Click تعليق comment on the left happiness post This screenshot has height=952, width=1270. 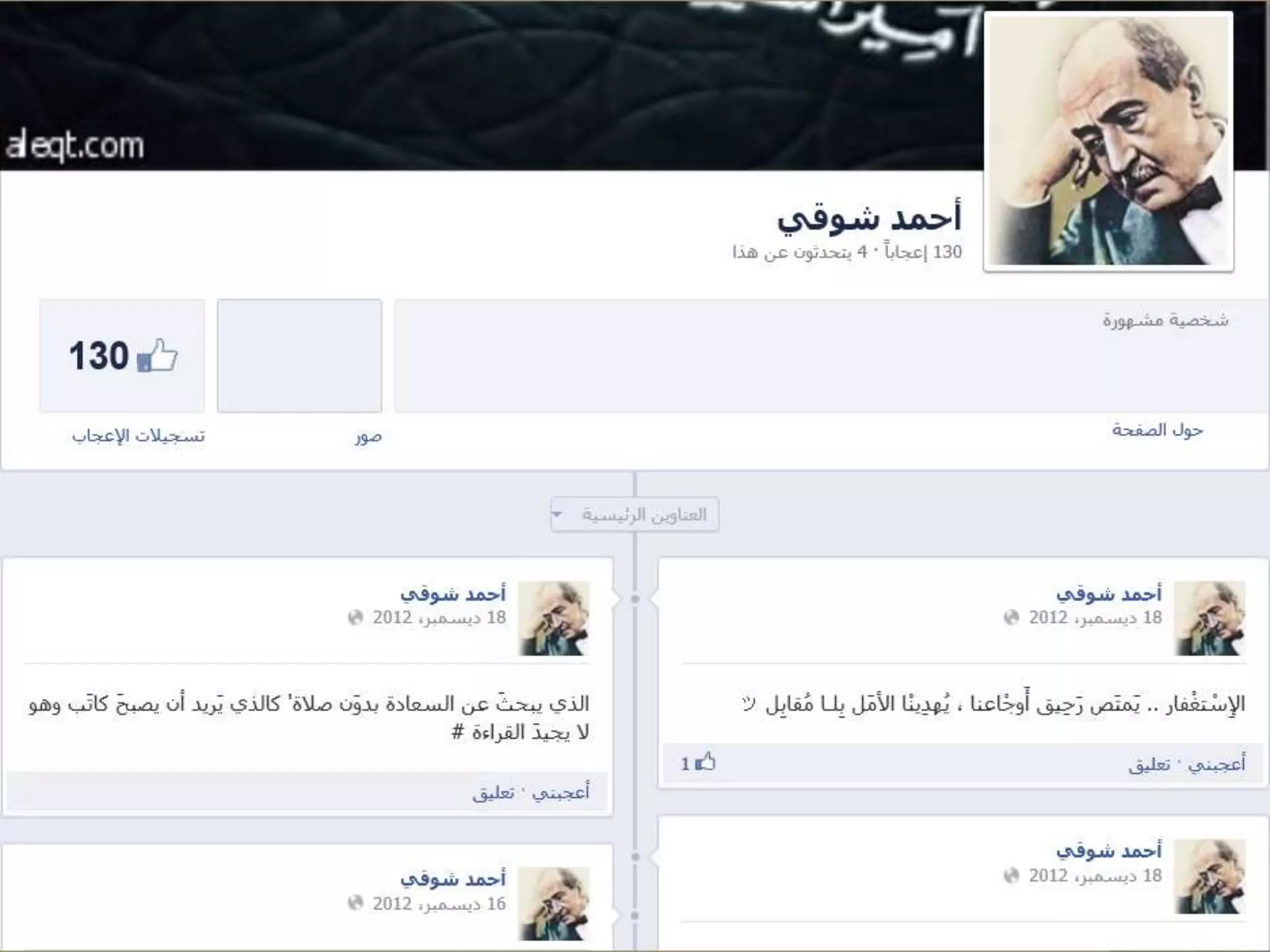[x=493, y=793]
